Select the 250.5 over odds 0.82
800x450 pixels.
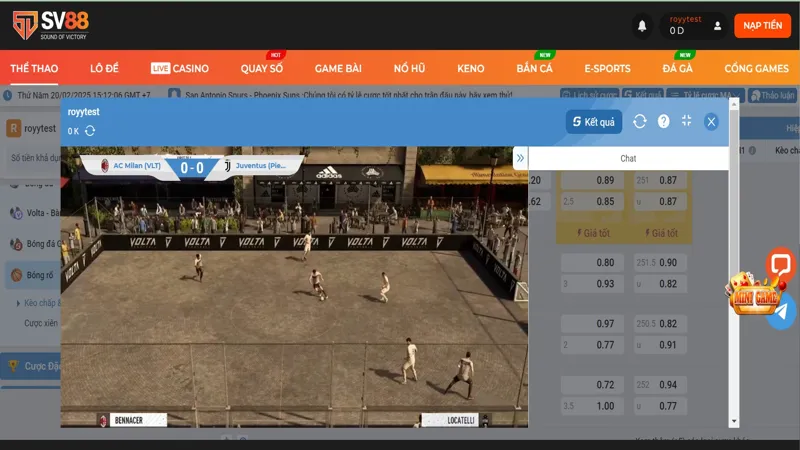point(660,324)
